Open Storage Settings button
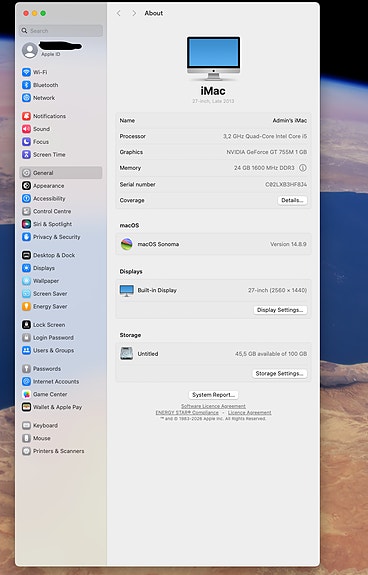This screenshot has width=368, height=575. (x=280, y=374)
